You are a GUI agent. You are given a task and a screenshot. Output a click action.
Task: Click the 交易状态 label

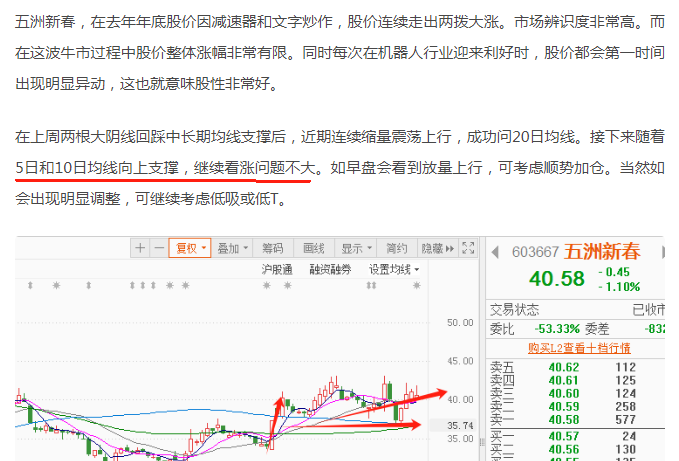(514, 310)
